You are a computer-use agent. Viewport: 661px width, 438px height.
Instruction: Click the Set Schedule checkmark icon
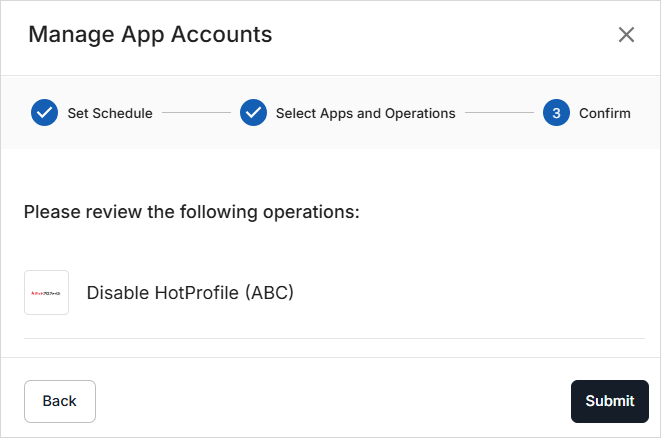[x=44, y=113]
